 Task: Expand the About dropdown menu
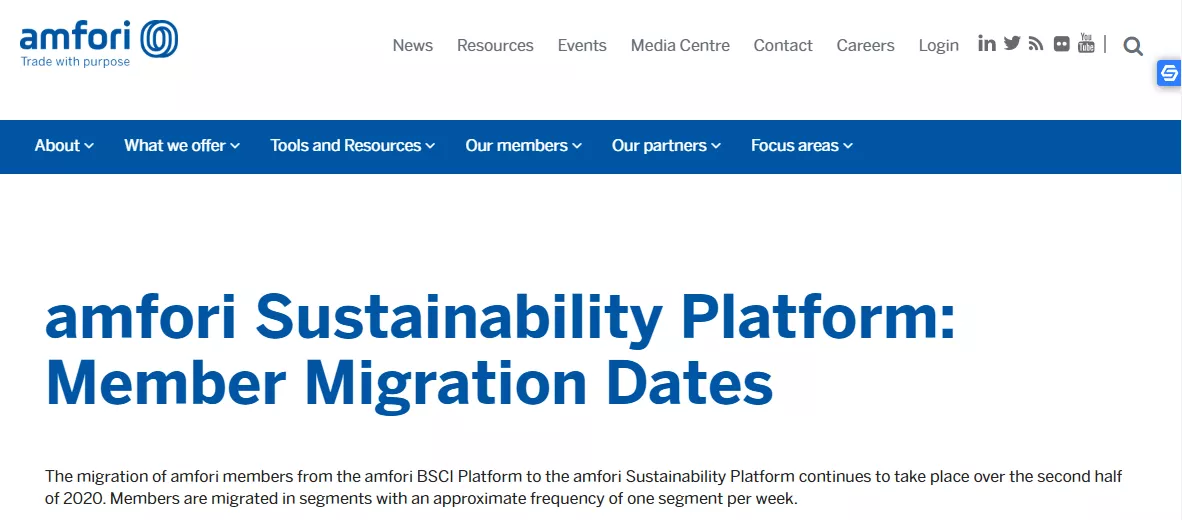[64, 145]
